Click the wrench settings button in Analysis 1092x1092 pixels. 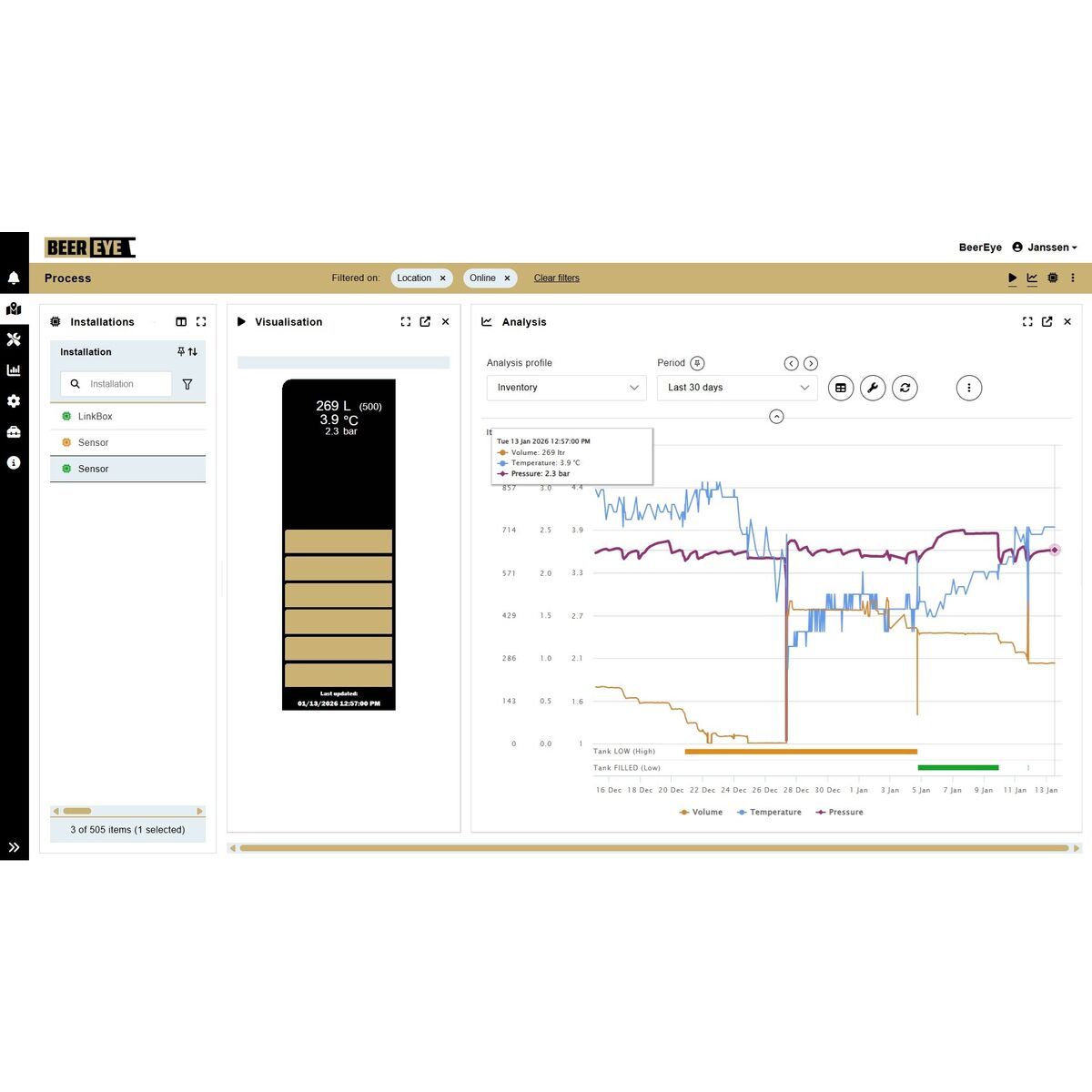873,388
